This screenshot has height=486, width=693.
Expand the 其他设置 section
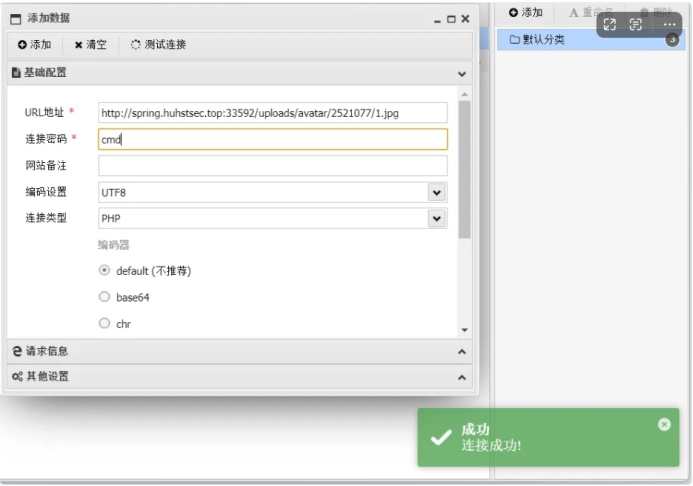(x=461, y=377)
